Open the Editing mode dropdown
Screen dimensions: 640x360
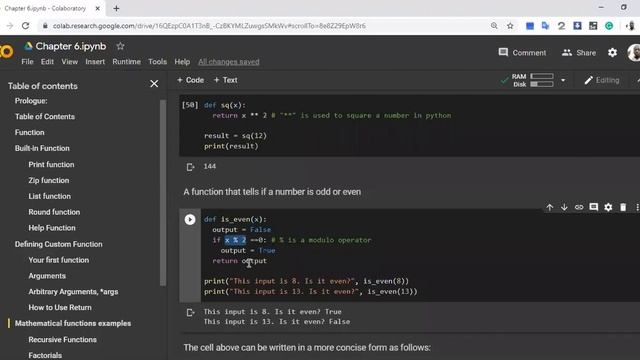point(602,80)
